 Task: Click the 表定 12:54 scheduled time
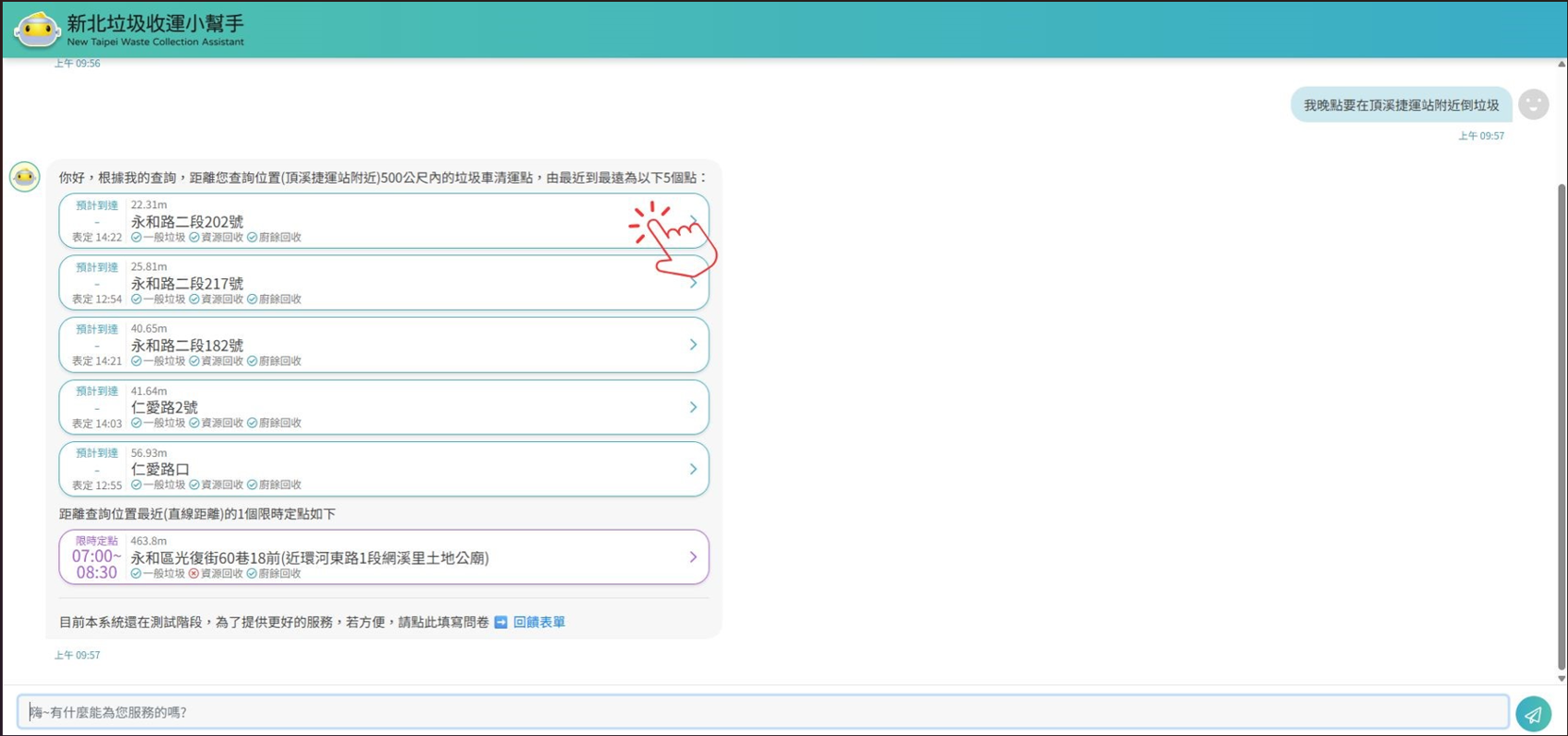point(97,300)
